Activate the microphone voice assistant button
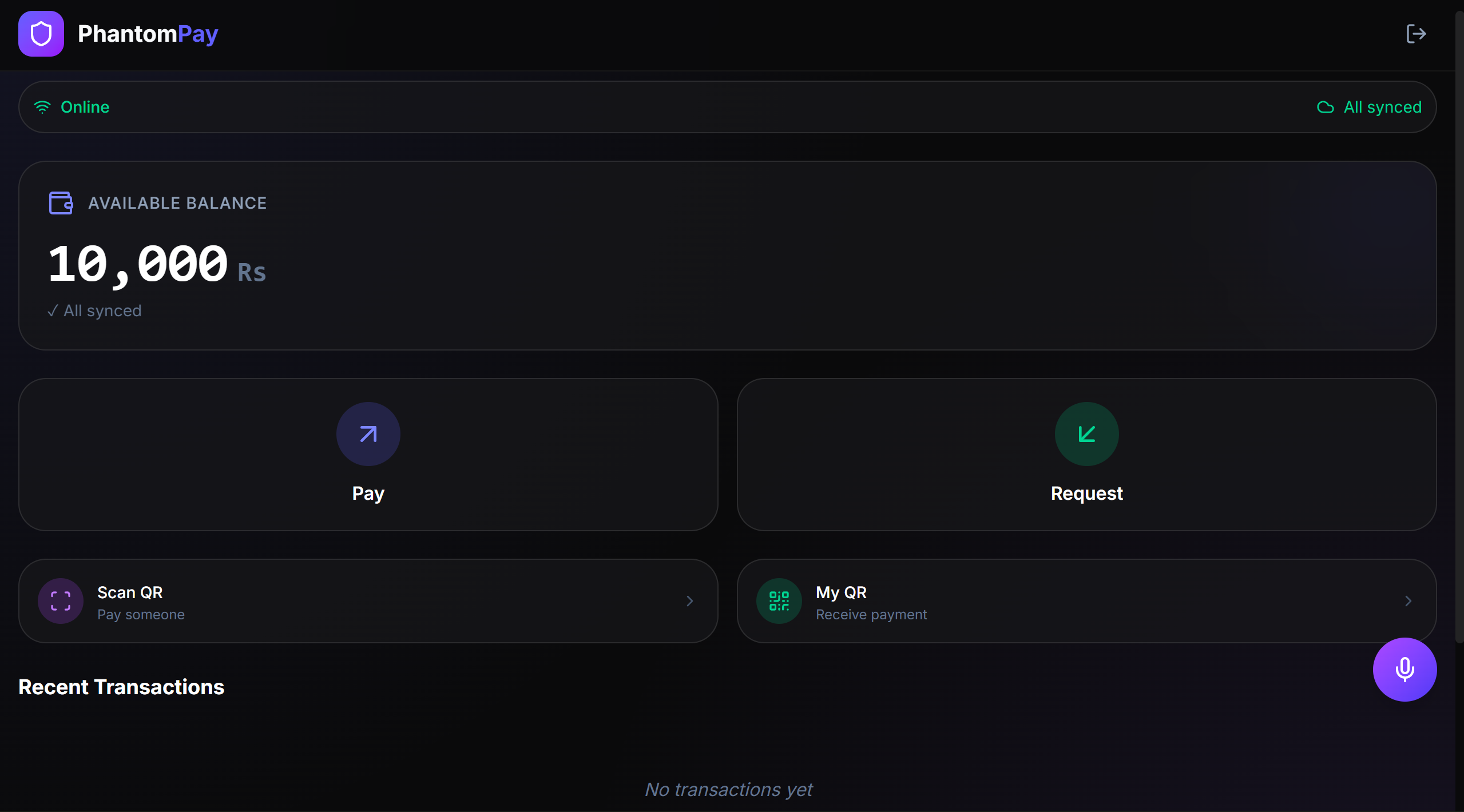 coord(1405,670)
